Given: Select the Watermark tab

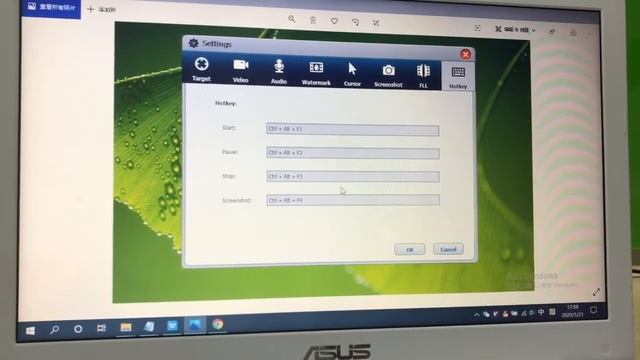Looking at the screenshot, I should [x=316, y=73].
